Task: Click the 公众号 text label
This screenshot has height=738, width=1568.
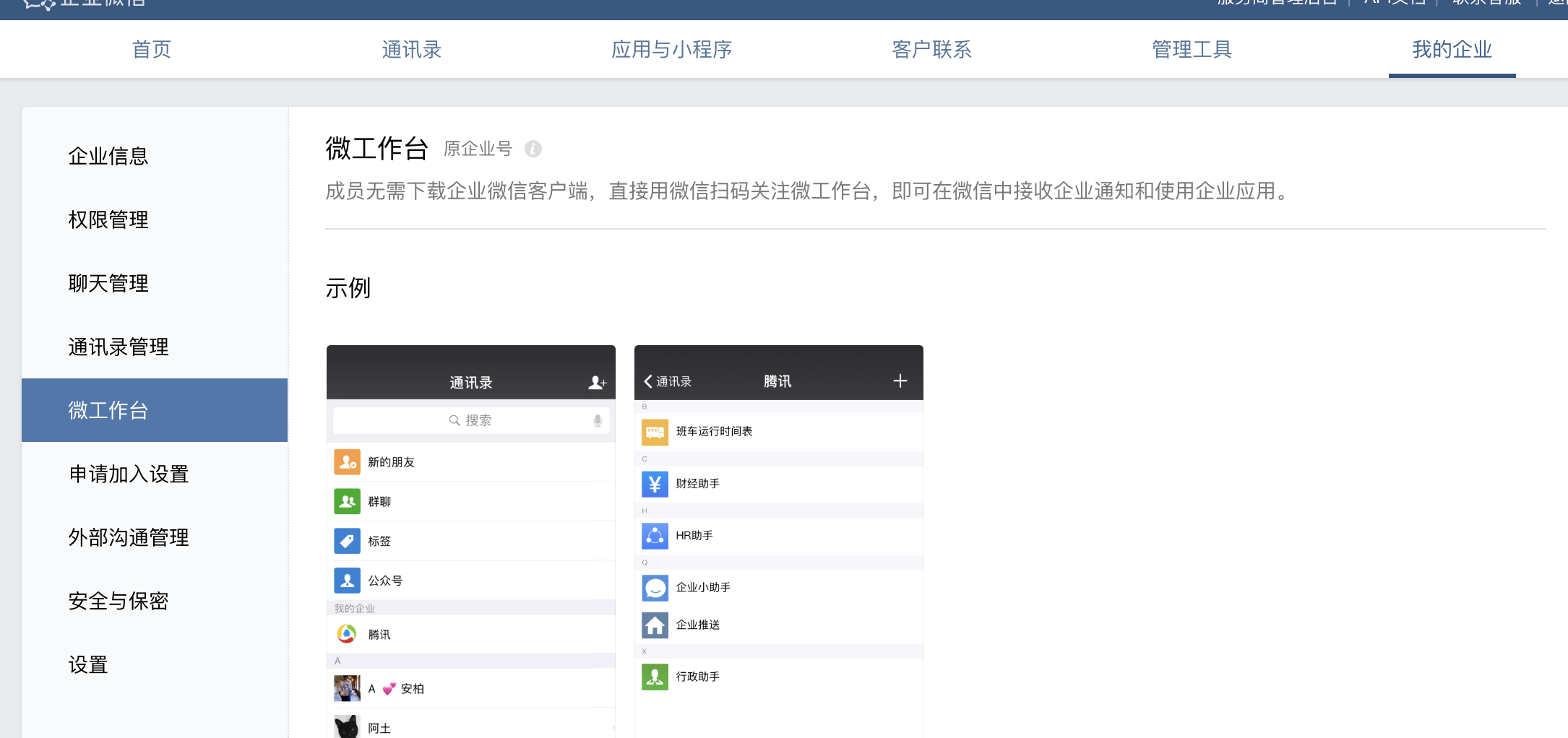Action: pos(385,581)
